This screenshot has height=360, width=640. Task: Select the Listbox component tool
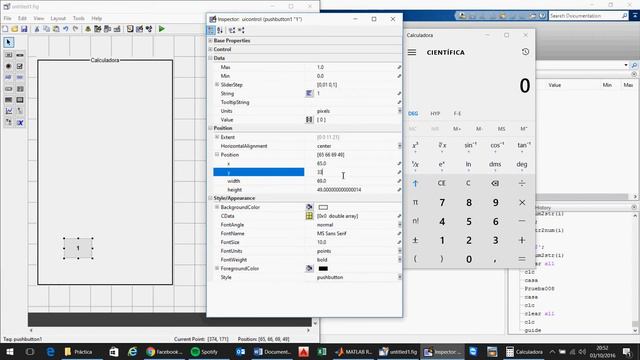pyautogui.click(x=20, y=89)
